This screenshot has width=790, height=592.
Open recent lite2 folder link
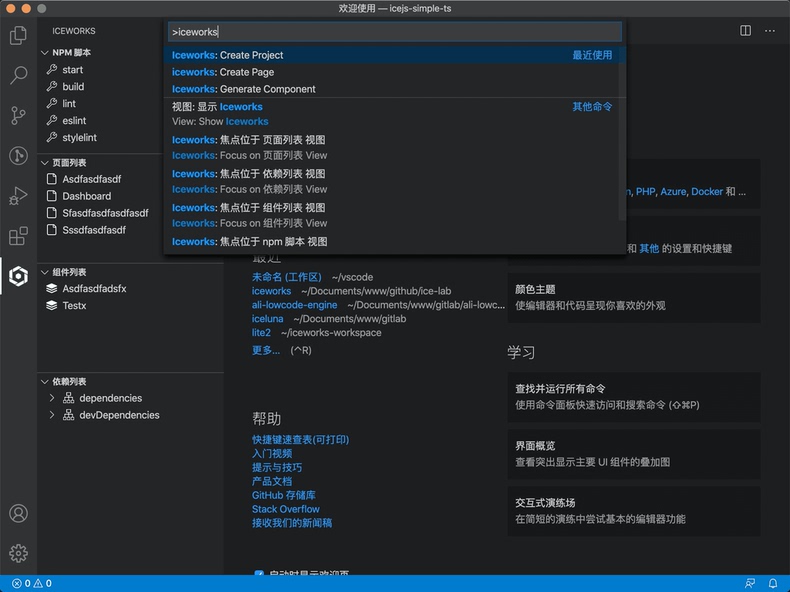point(261,333)
